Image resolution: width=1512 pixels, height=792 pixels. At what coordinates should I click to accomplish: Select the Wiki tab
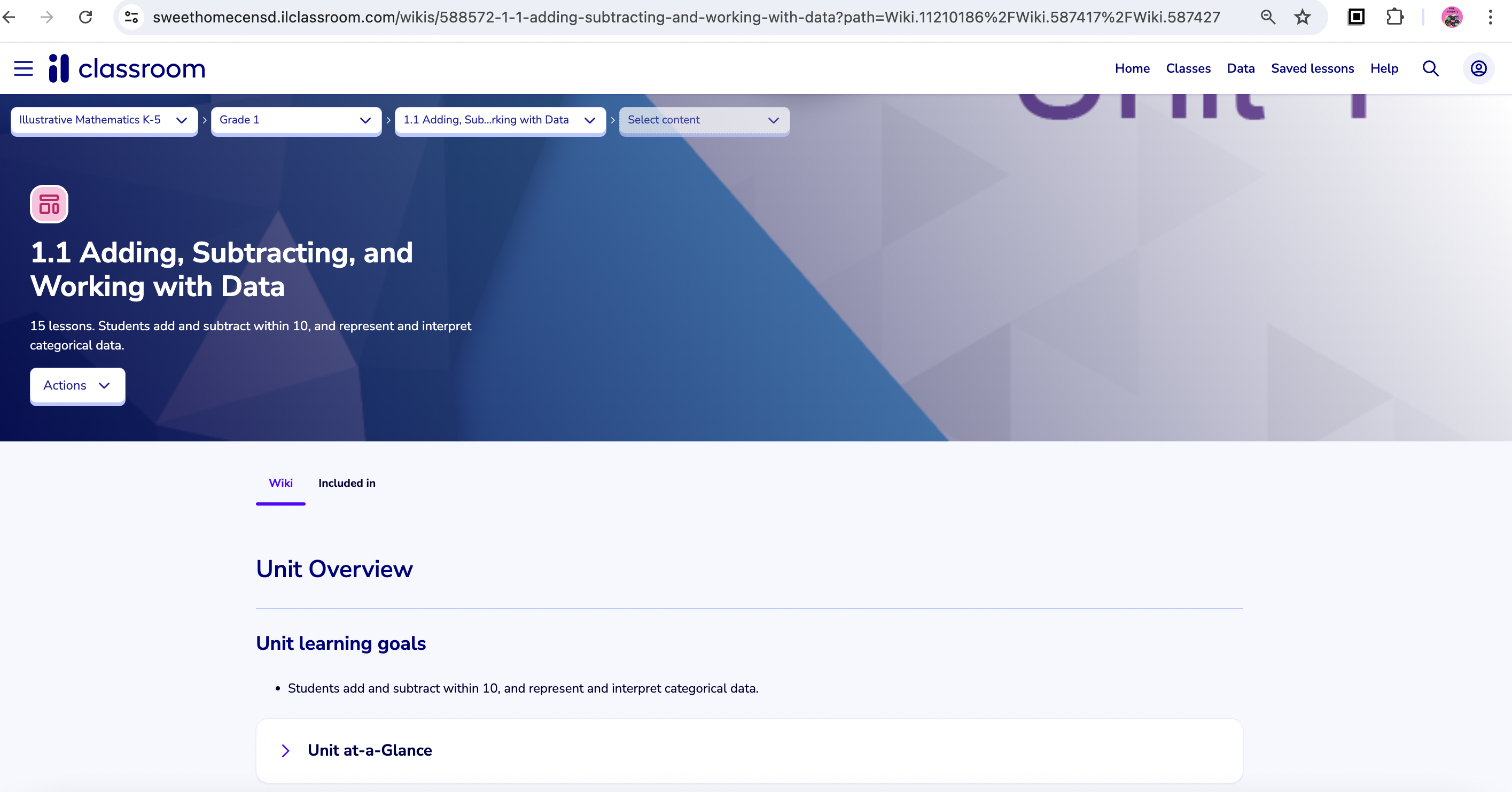280,483
